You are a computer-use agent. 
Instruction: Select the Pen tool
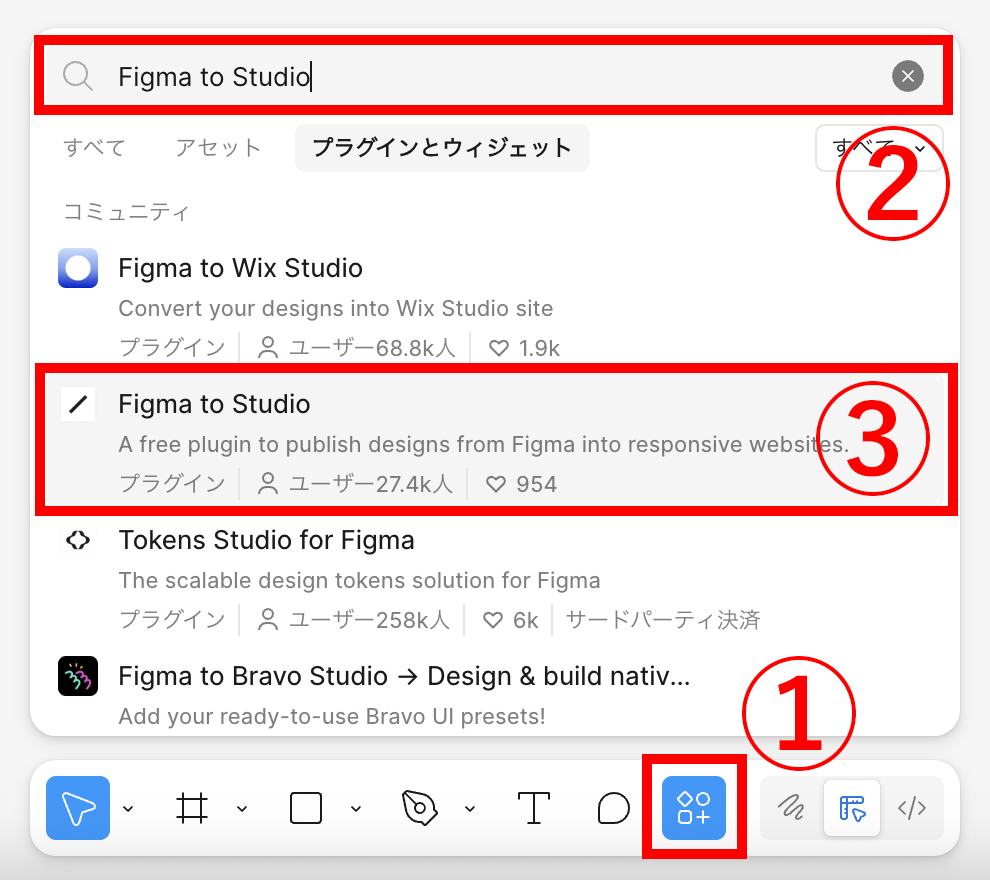coord(420,808)
